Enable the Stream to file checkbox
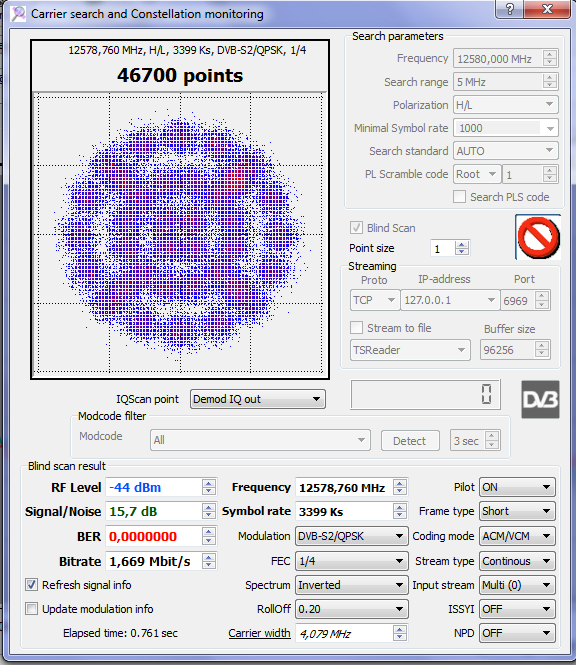576x665 pixels. (356, 328)
